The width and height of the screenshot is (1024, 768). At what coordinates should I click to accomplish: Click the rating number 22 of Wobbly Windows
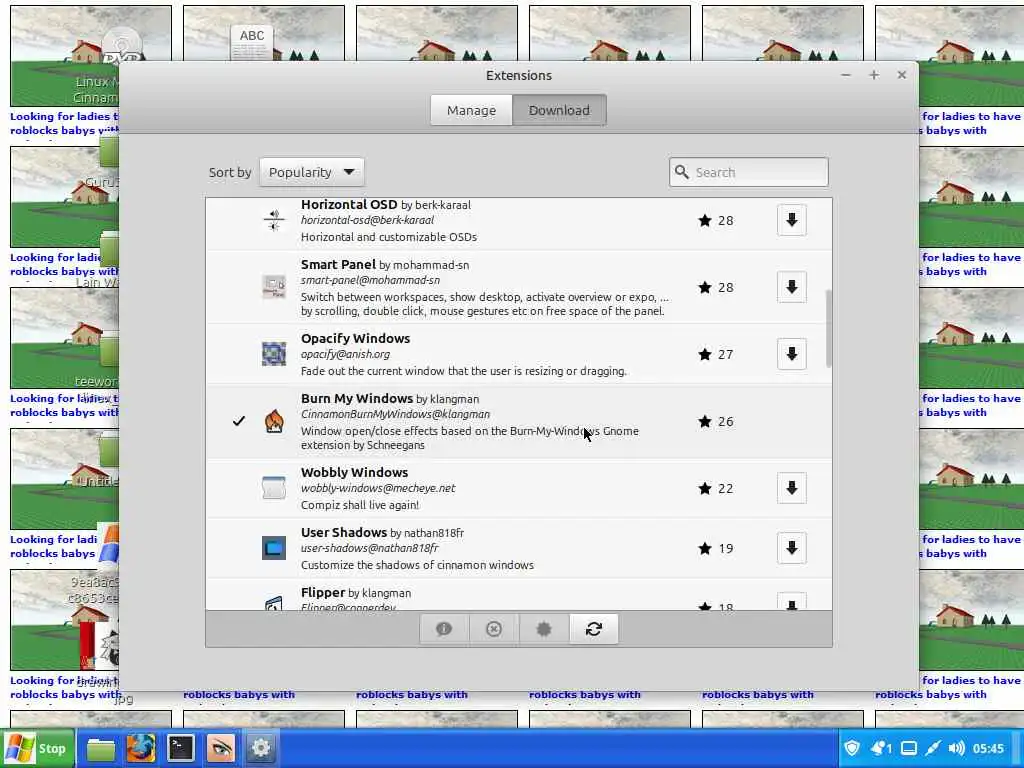pyautogui.click(x=726, y=488)
